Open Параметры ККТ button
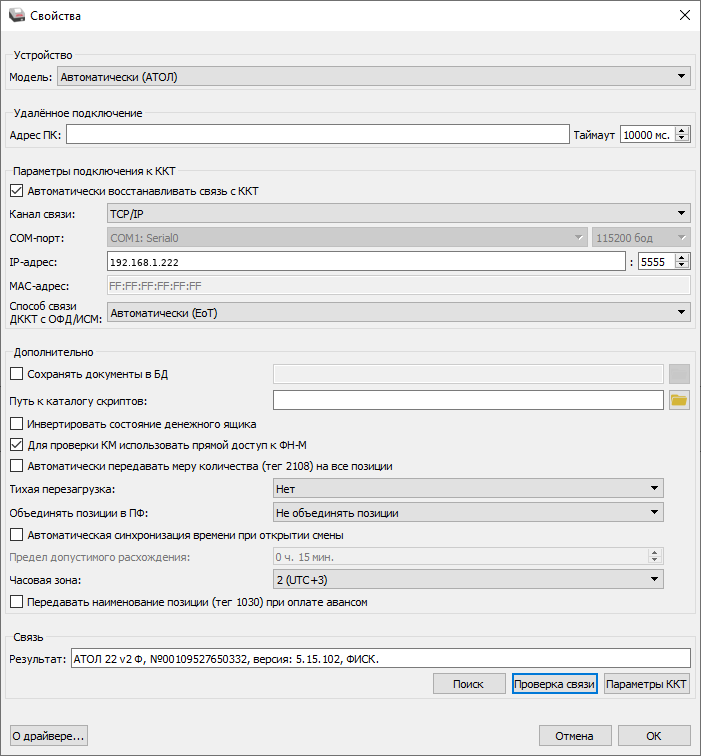 click(647, 684)
